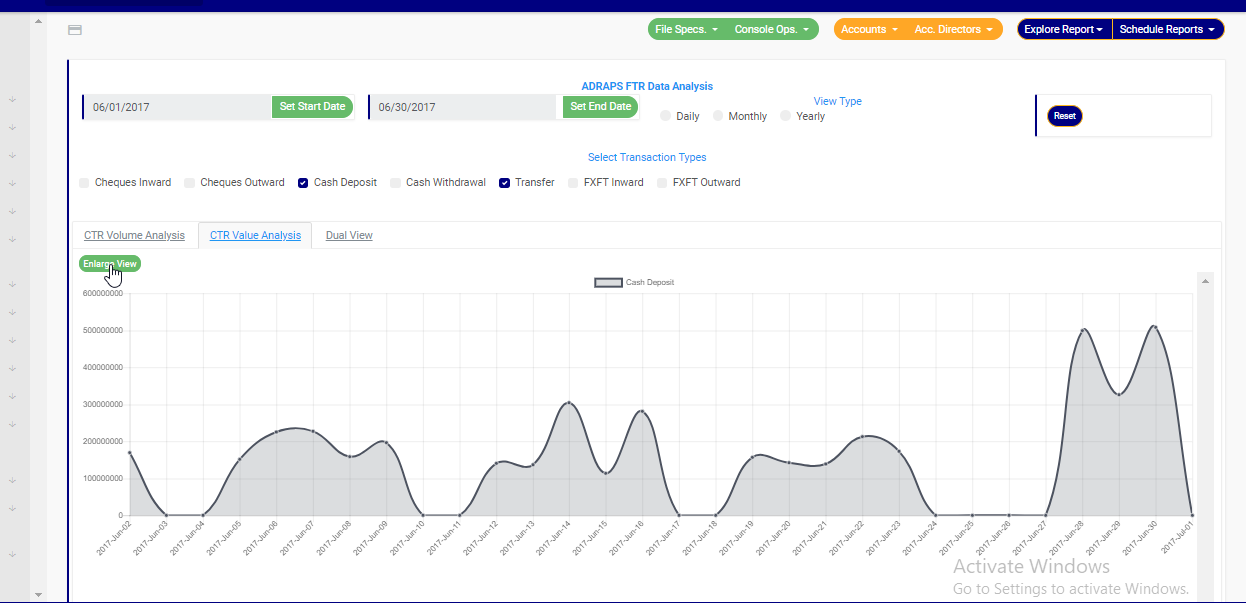Click the sidebar scroll down arrow
1246x603 pixels.
(39, 594)
